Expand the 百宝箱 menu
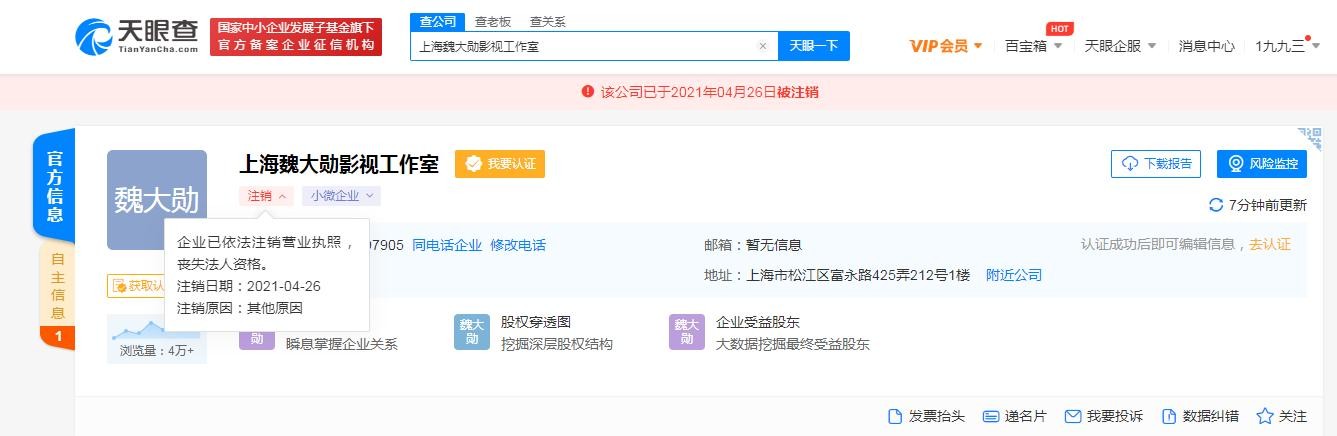 (x=1033, y=46)
